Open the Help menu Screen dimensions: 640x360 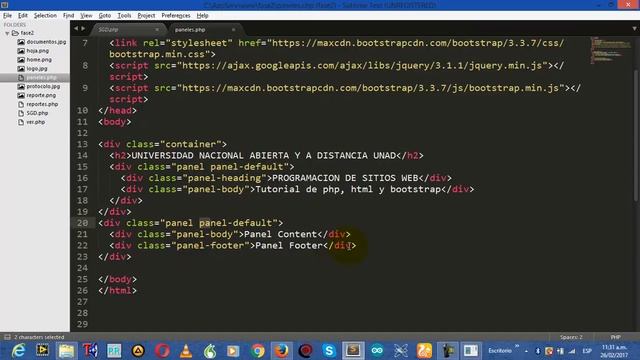(202, 16)
